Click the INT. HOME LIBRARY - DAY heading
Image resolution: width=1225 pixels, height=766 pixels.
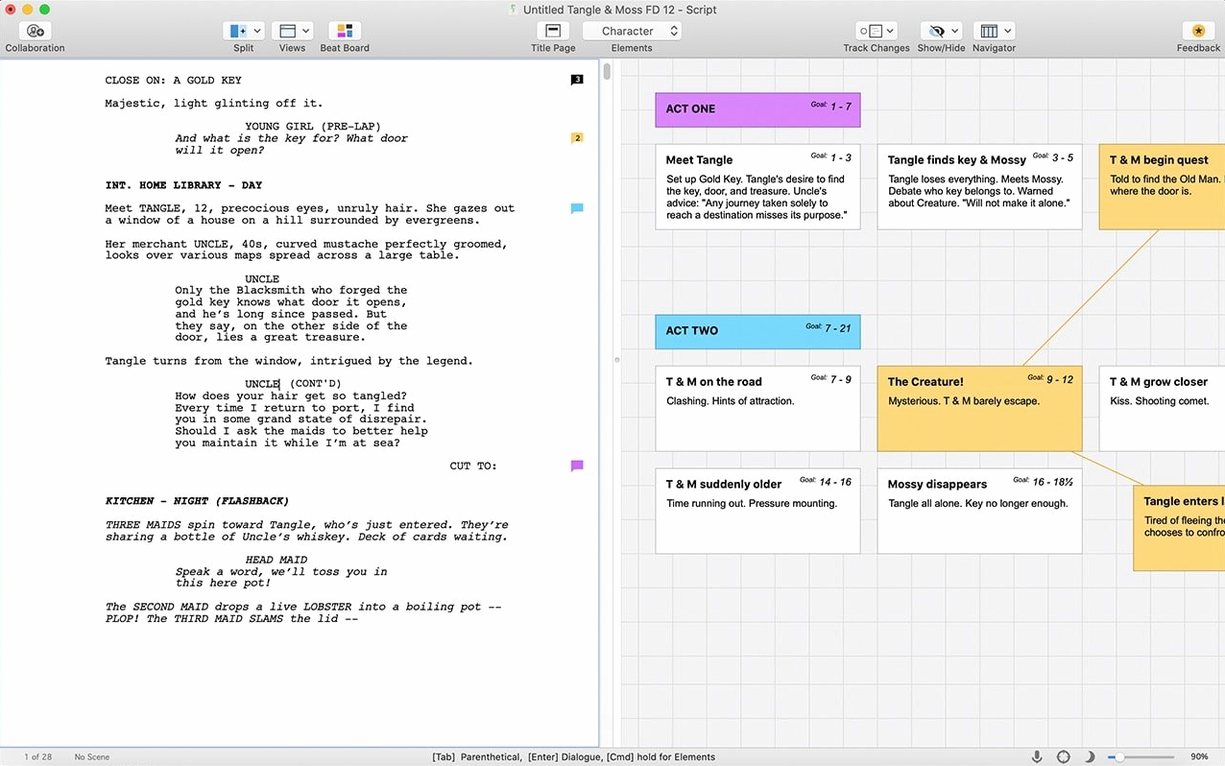point(183,185)
